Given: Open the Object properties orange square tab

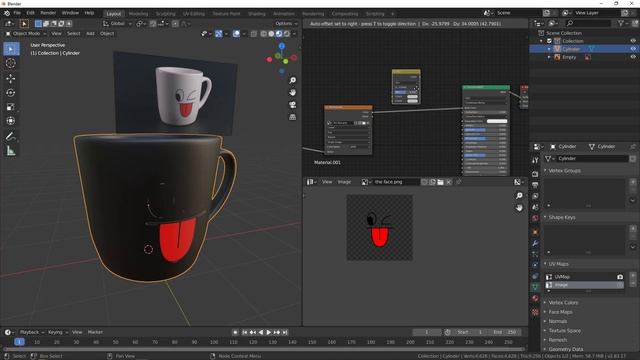Looking at the screenshot, I should (535, 232).
